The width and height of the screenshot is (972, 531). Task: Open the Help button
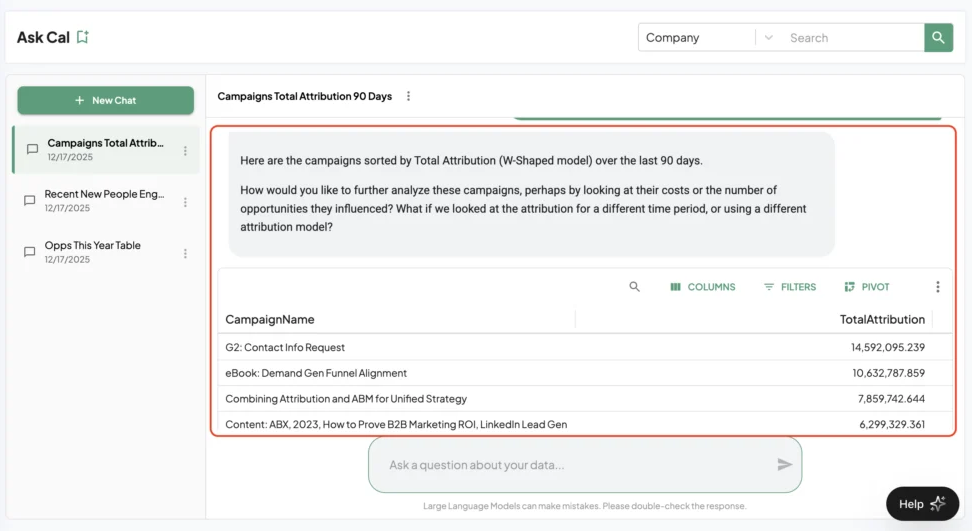click(922, 504)
